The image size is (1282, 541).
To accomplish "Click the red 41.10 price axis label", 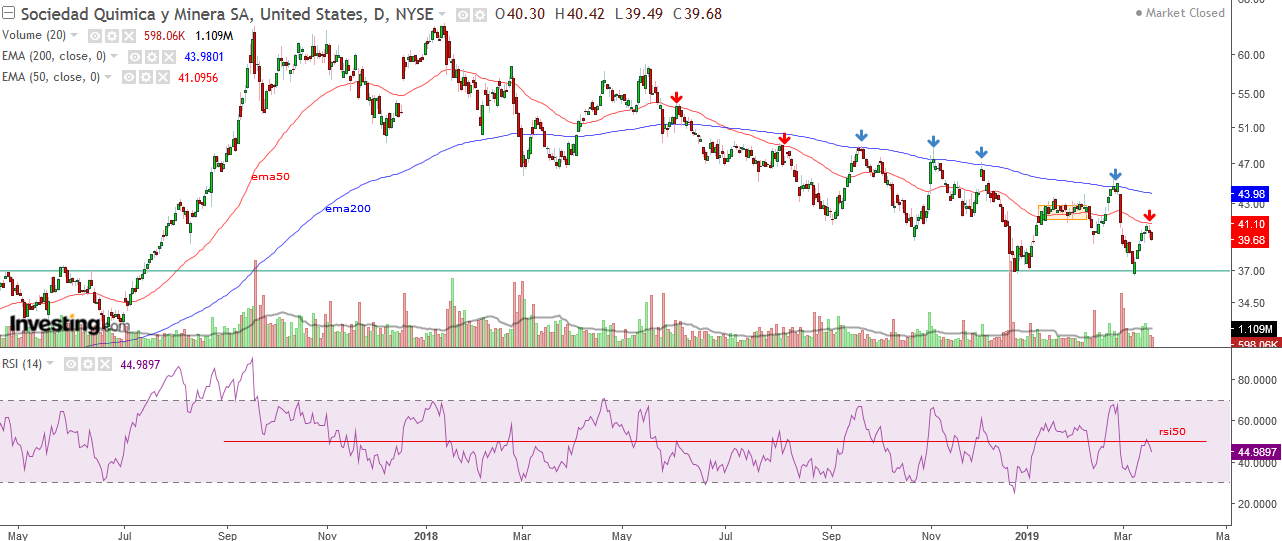I will tap(1252, 225).
